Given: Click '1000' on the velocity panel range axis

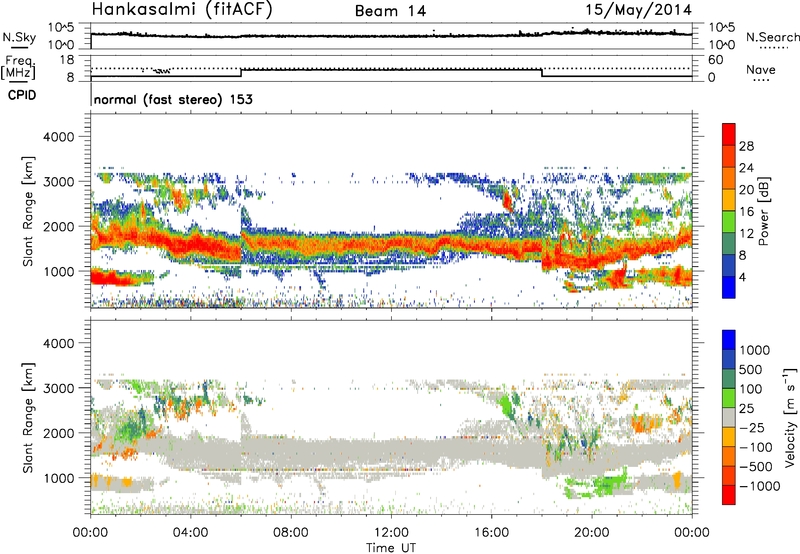Looking at the screenshot, I should click(x=58, y=478).
